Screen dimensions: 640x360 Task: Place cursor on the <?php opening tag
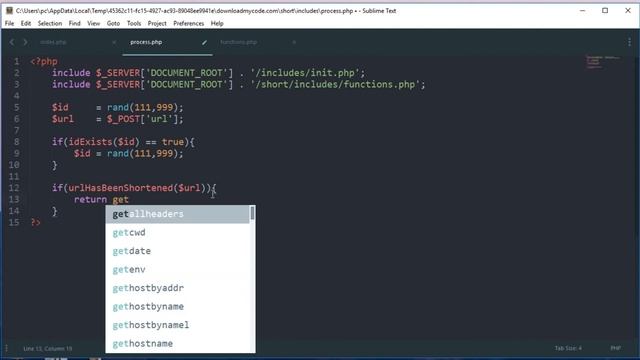(x=44, y=62)
